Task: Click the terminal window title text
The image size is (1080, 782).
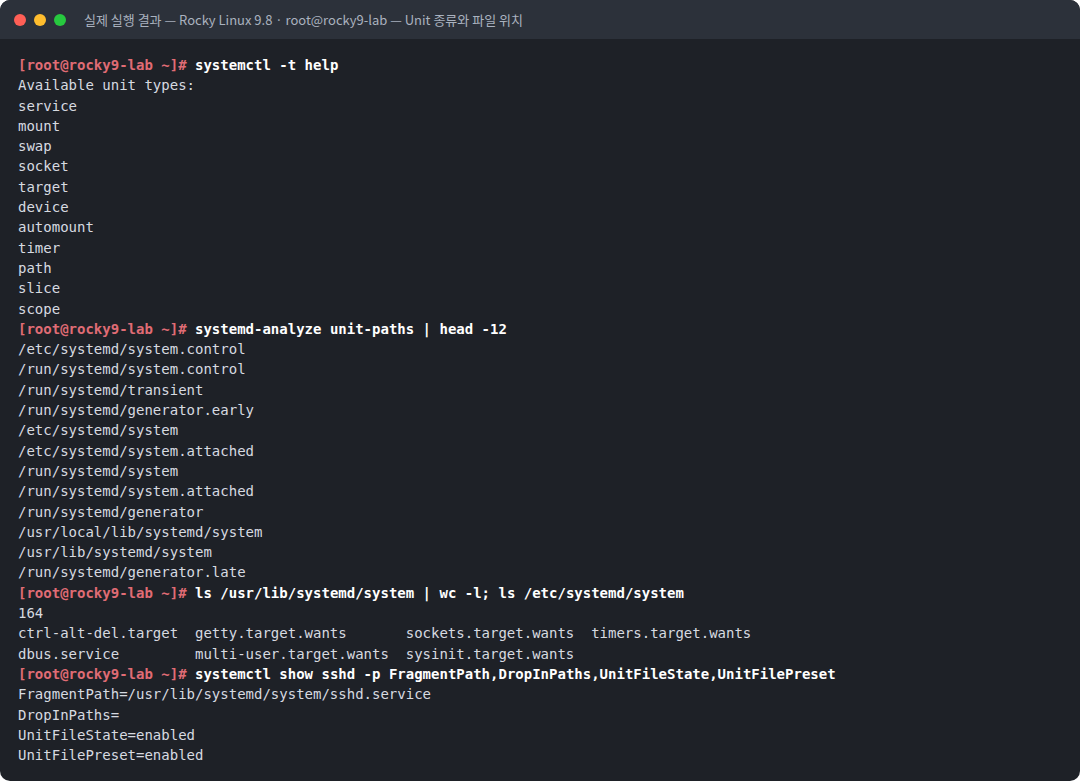Action: [x=303, y=21]
